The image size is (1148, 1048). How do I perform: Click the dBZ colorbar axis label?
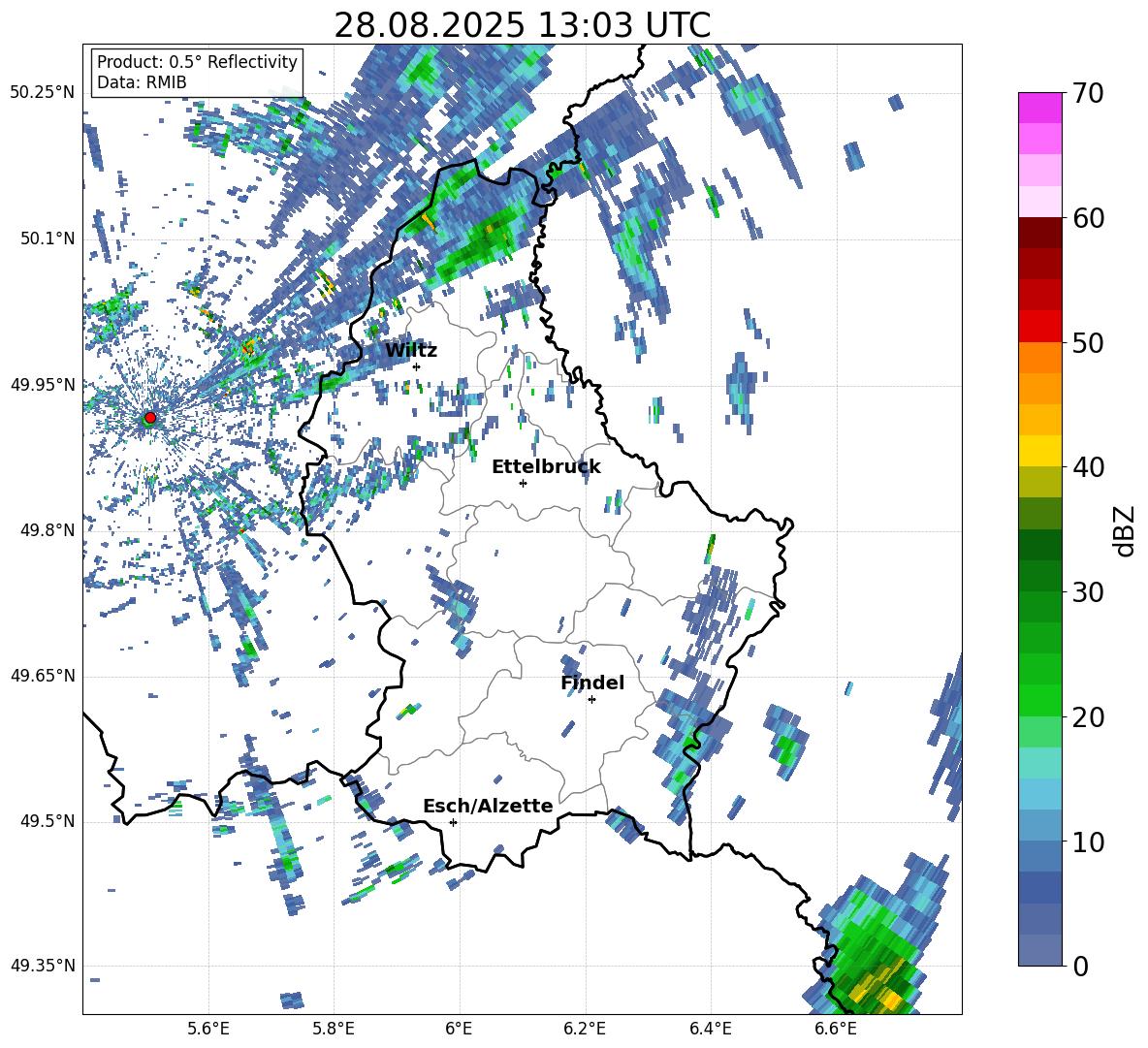pos(1125,530)
